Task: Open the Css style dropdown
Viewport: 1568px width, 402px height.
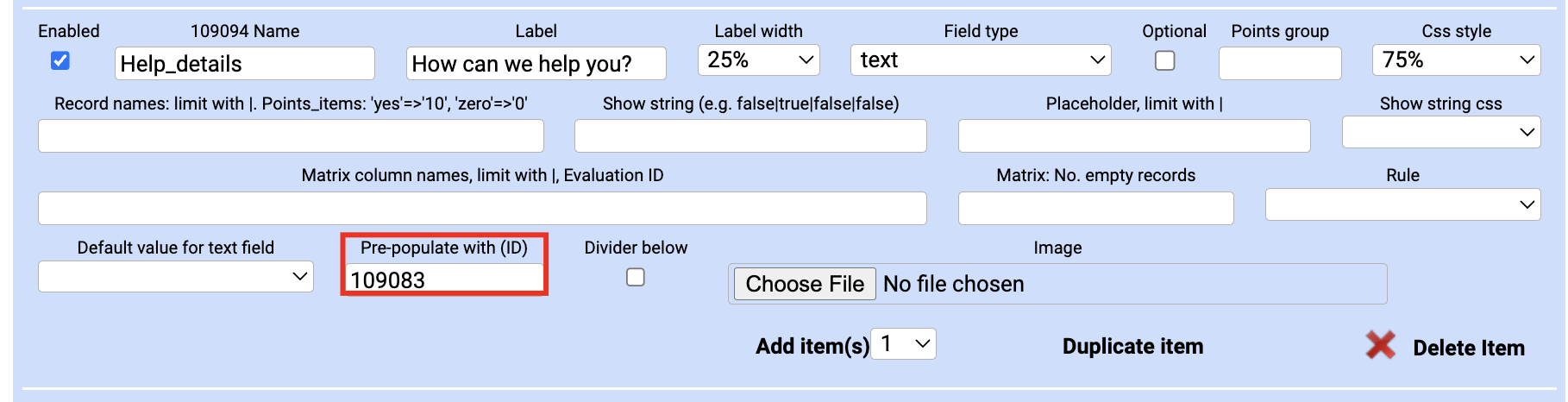Action: pos(1456,60)
